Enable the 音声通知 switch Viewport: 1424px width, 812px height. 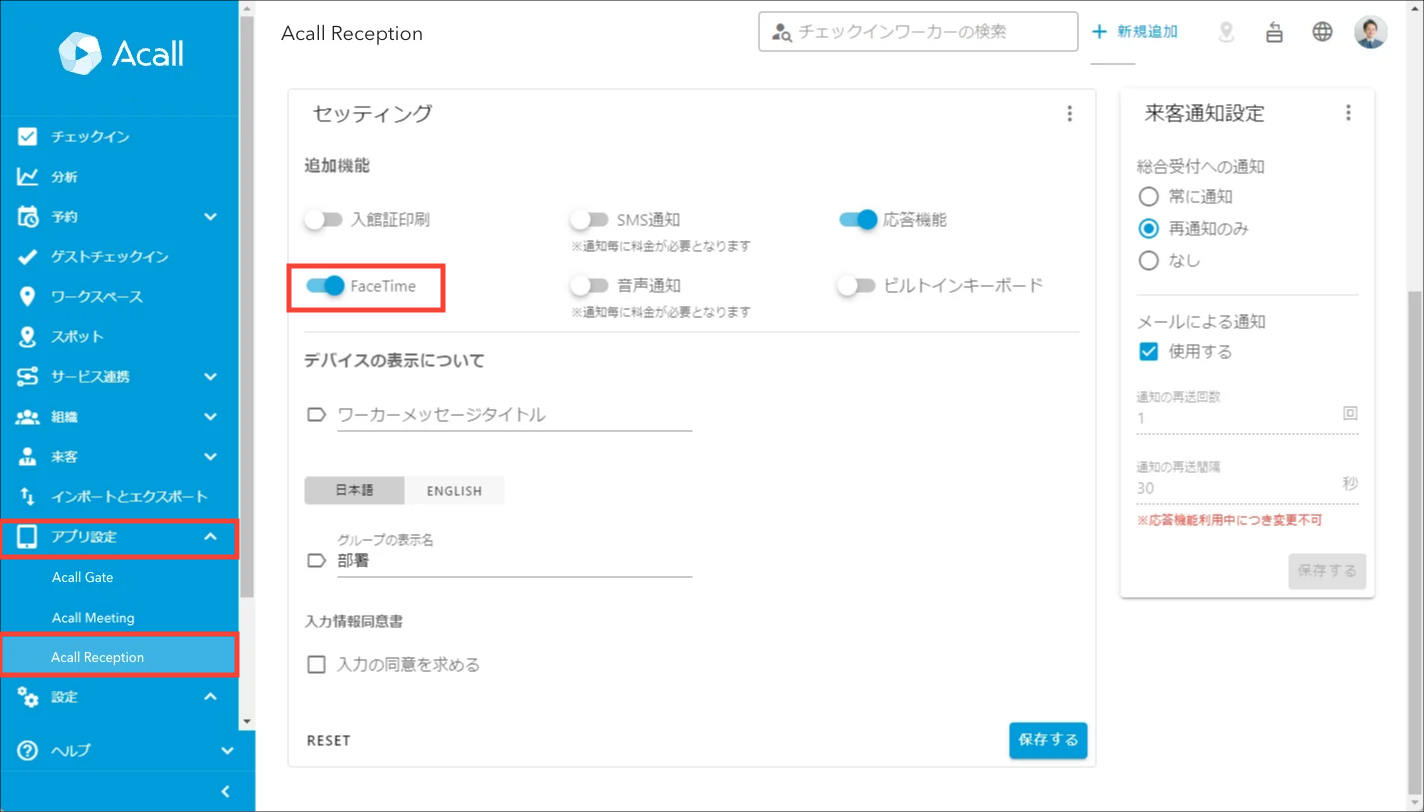click(x=589, y=286)
